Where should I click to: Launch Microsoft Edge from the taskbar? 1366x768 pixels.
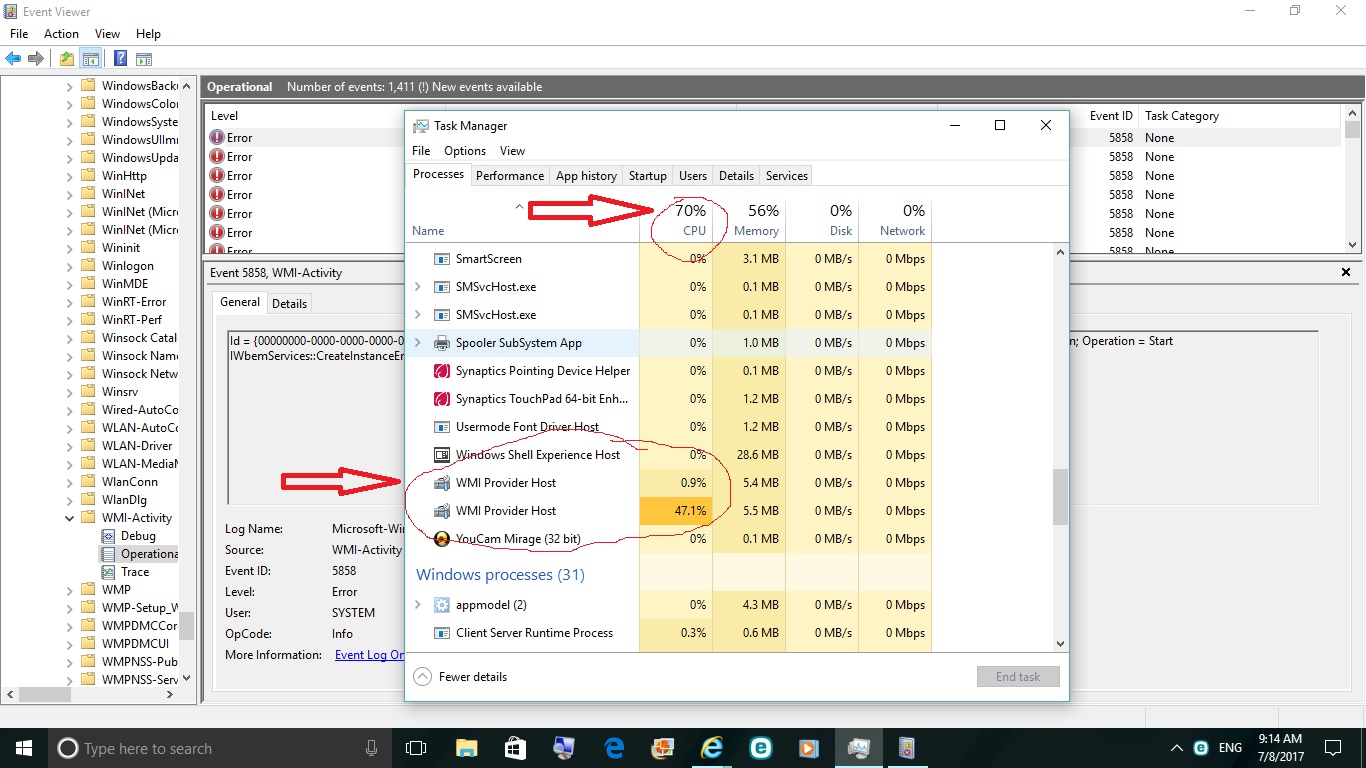[x=614, y=748]
